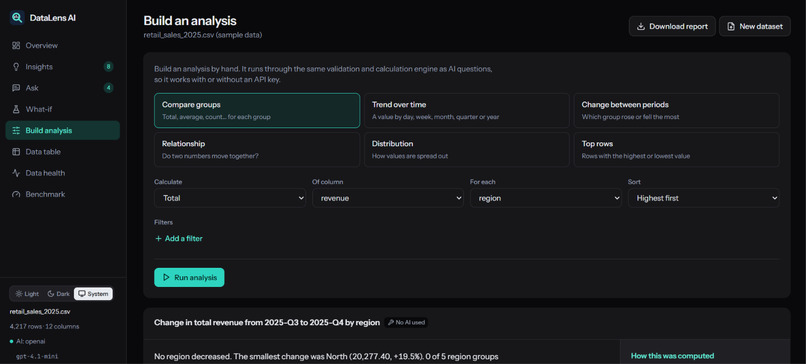Image resolution: width=806 pixels, height=364 pixels.
Task: Click the Insights lightbulb icon
Action: click(x=16, y=67)
